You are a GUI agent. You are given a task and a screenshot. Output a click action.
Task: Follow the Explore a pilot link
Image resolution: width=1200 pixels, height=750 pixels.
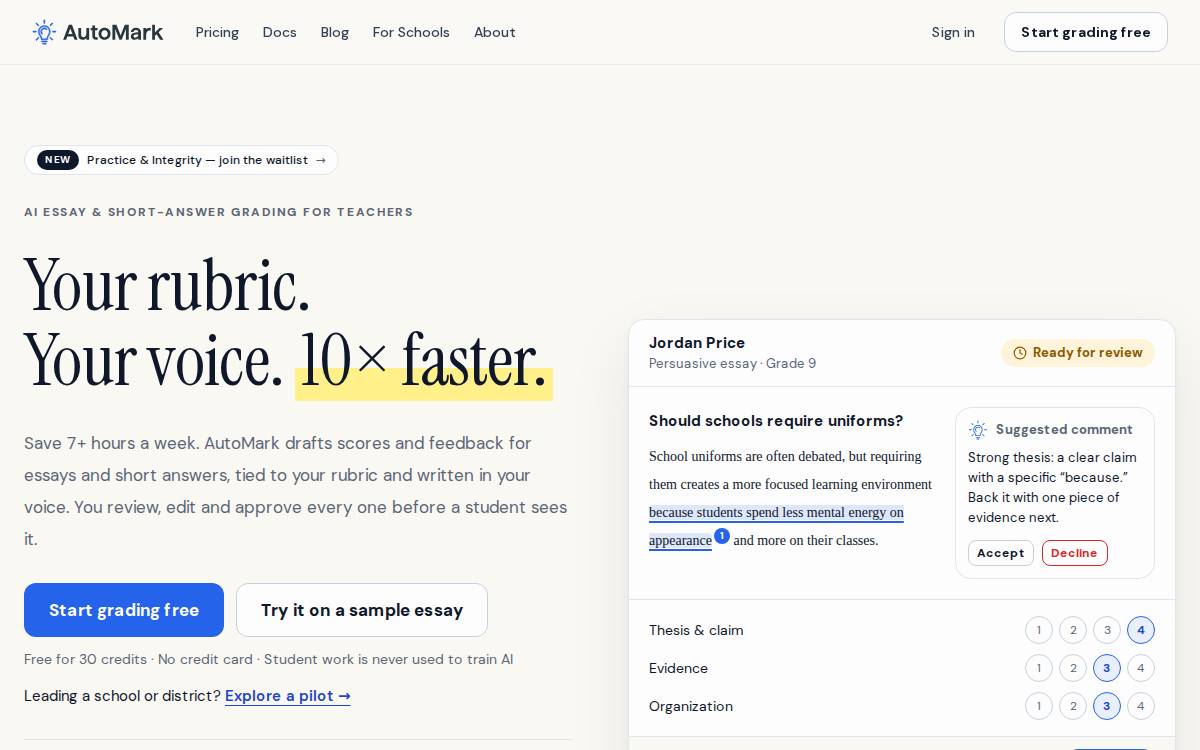[288, 696]
